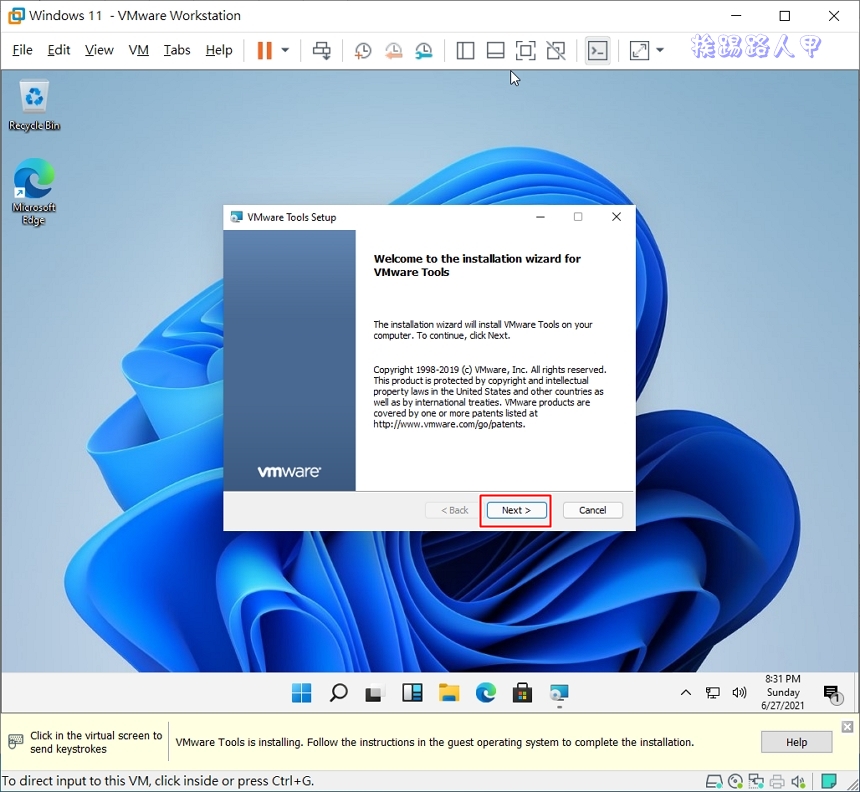Revert the VM to its snapshot
Image resolution: width=860 pixels, height=792 pixels.
point(392,49)
